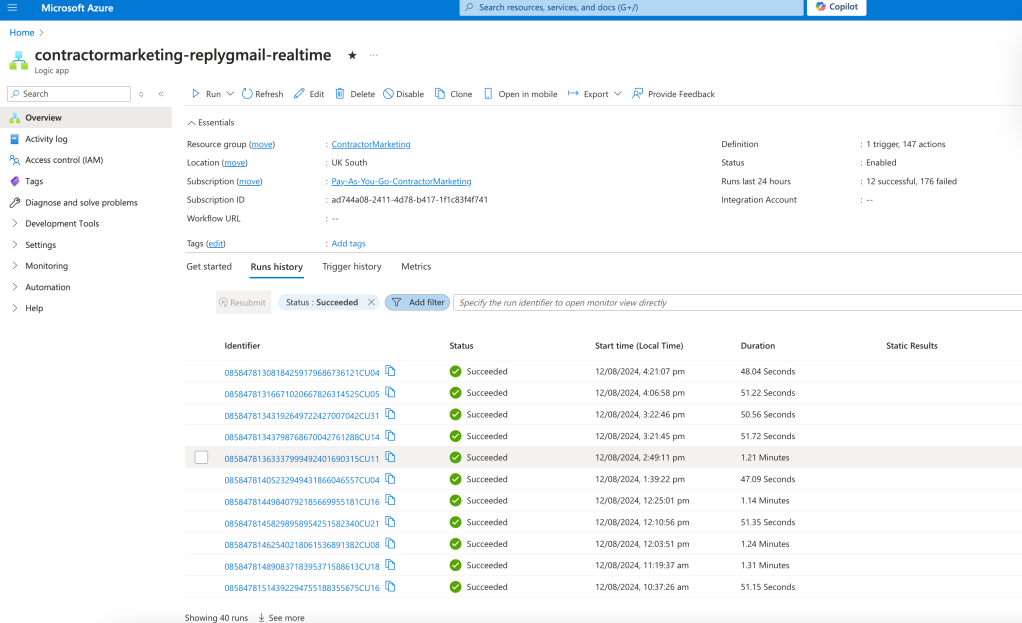Copy identifier of run ending CU08
The height and width of the screenshot is (623, 1022).
[390, 543]
